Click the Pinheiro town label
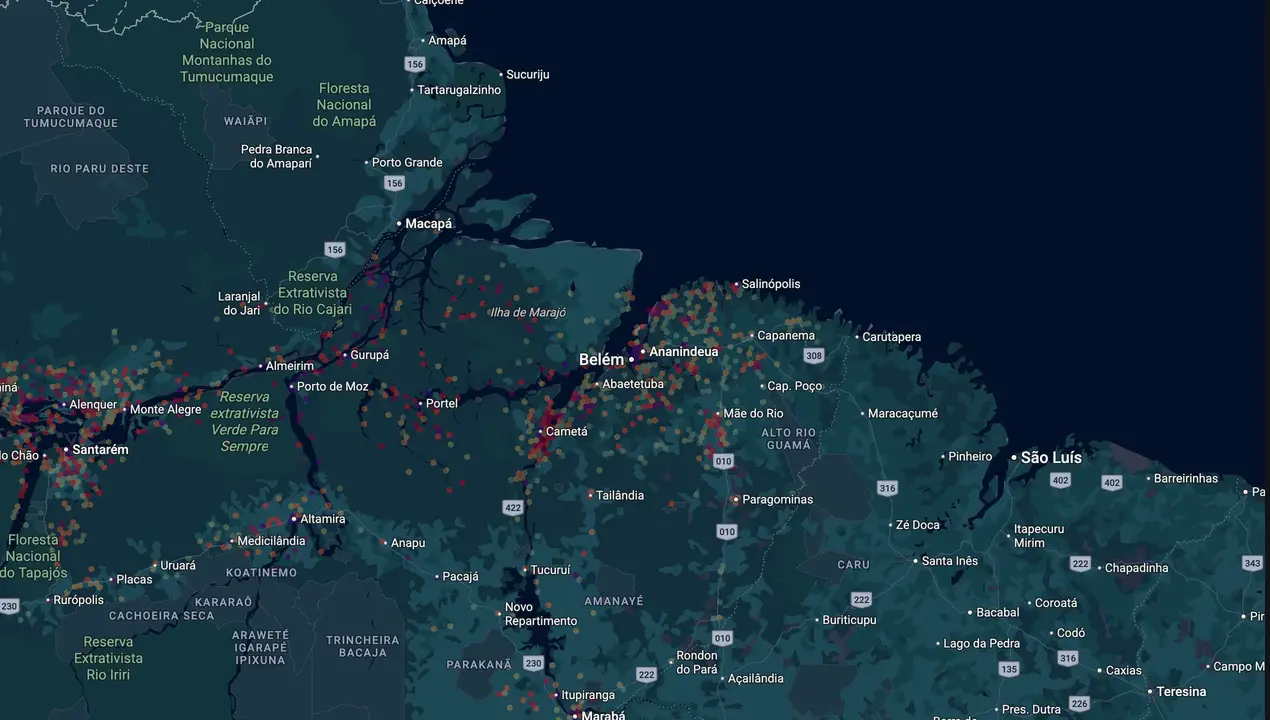The height and width of the screenshot is (720, 1270). [x=970, y=457]
